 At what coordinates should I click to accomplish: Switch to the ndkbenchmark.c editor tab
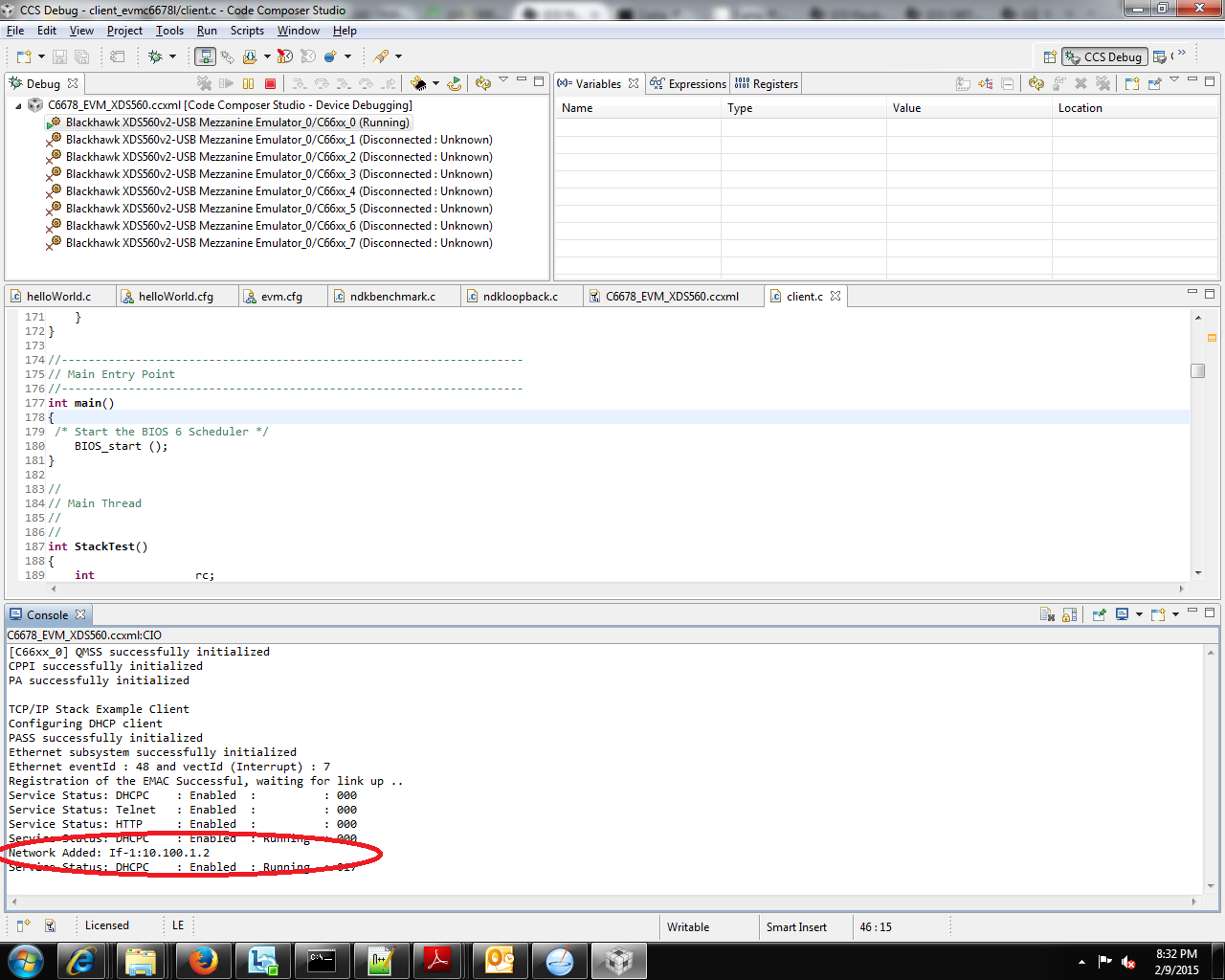(392, 297)
